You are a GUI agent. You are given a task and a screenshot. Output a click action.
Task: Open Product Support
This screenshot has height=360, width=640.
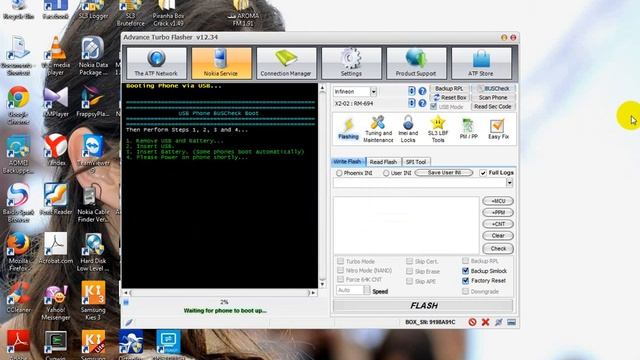pos(416,63)
